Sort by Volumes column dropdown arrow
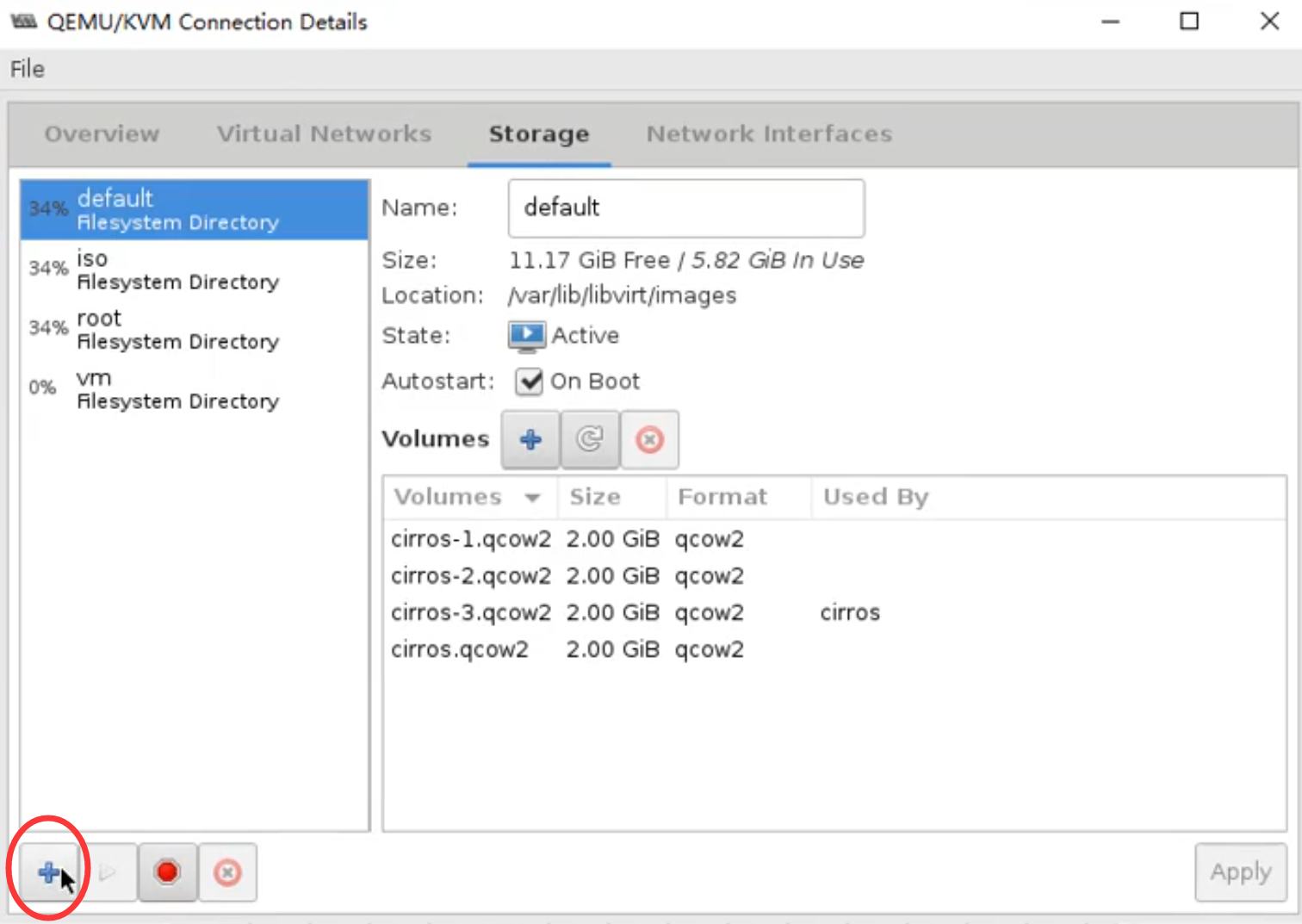 click(x=532, y=498)
